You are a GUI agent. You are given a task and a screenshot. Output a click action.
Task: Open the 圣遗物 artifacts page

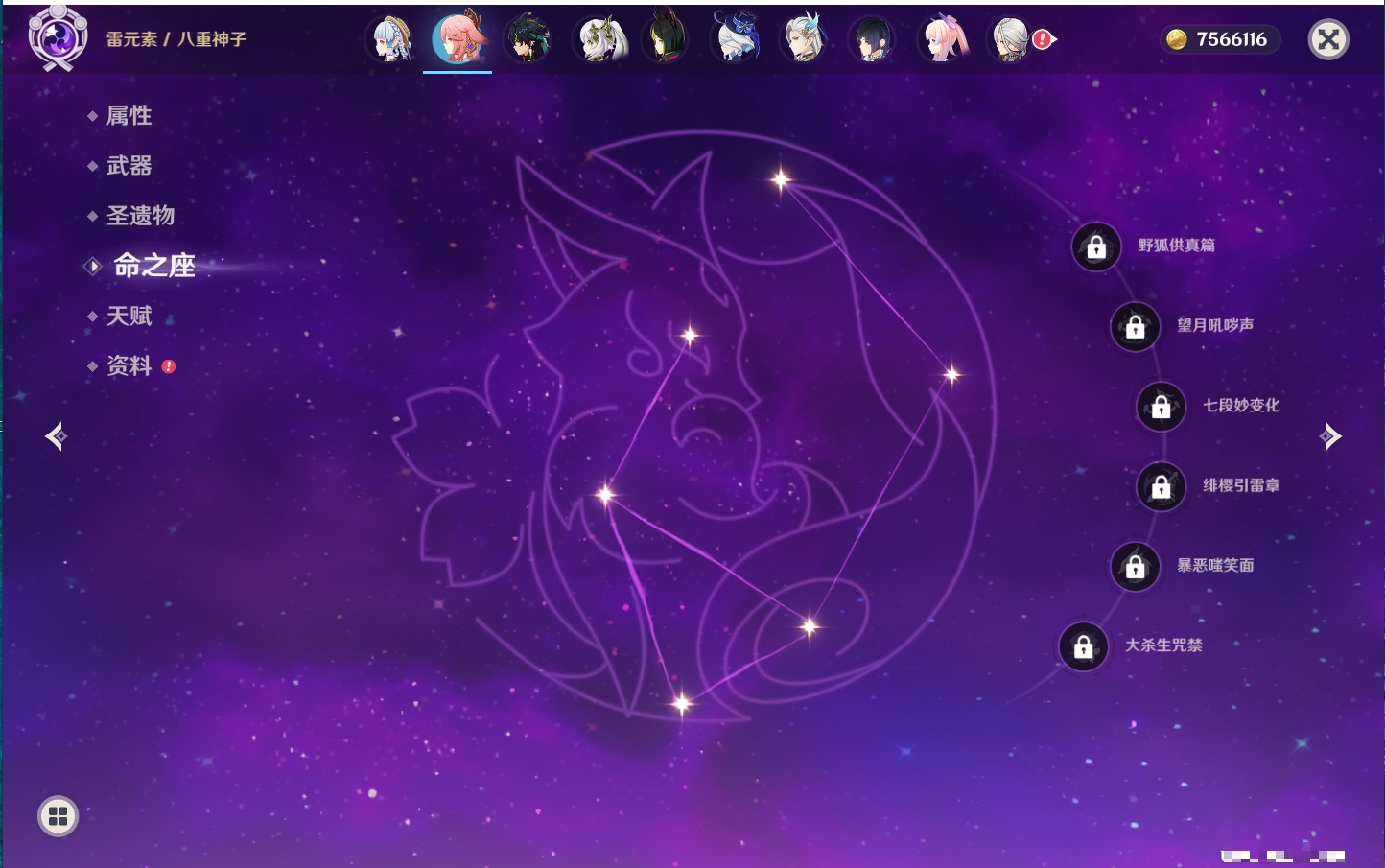pyautogui.click(x=140, y=216)
